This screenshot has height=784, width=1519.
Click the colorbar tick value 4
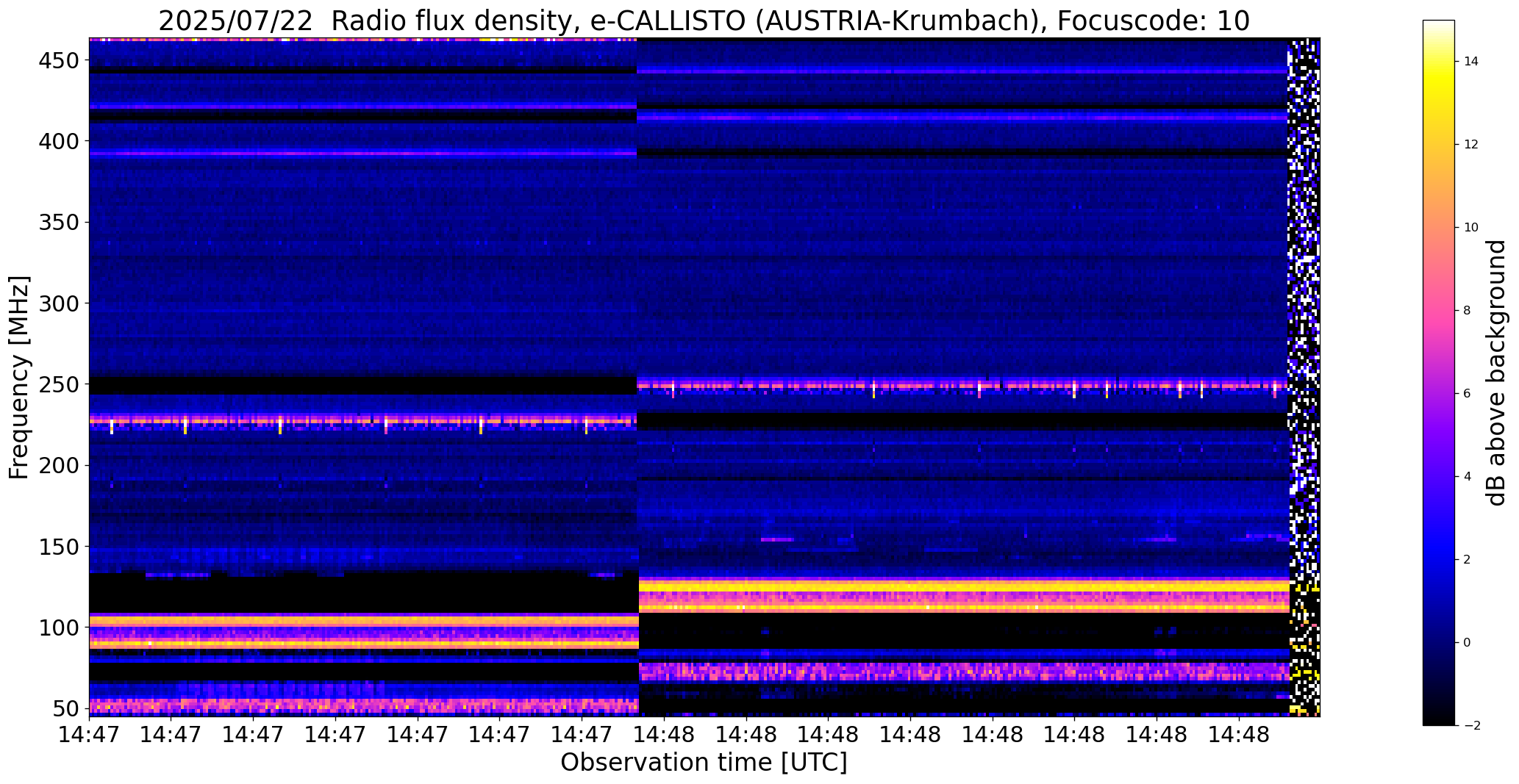tap(1468, 477)
